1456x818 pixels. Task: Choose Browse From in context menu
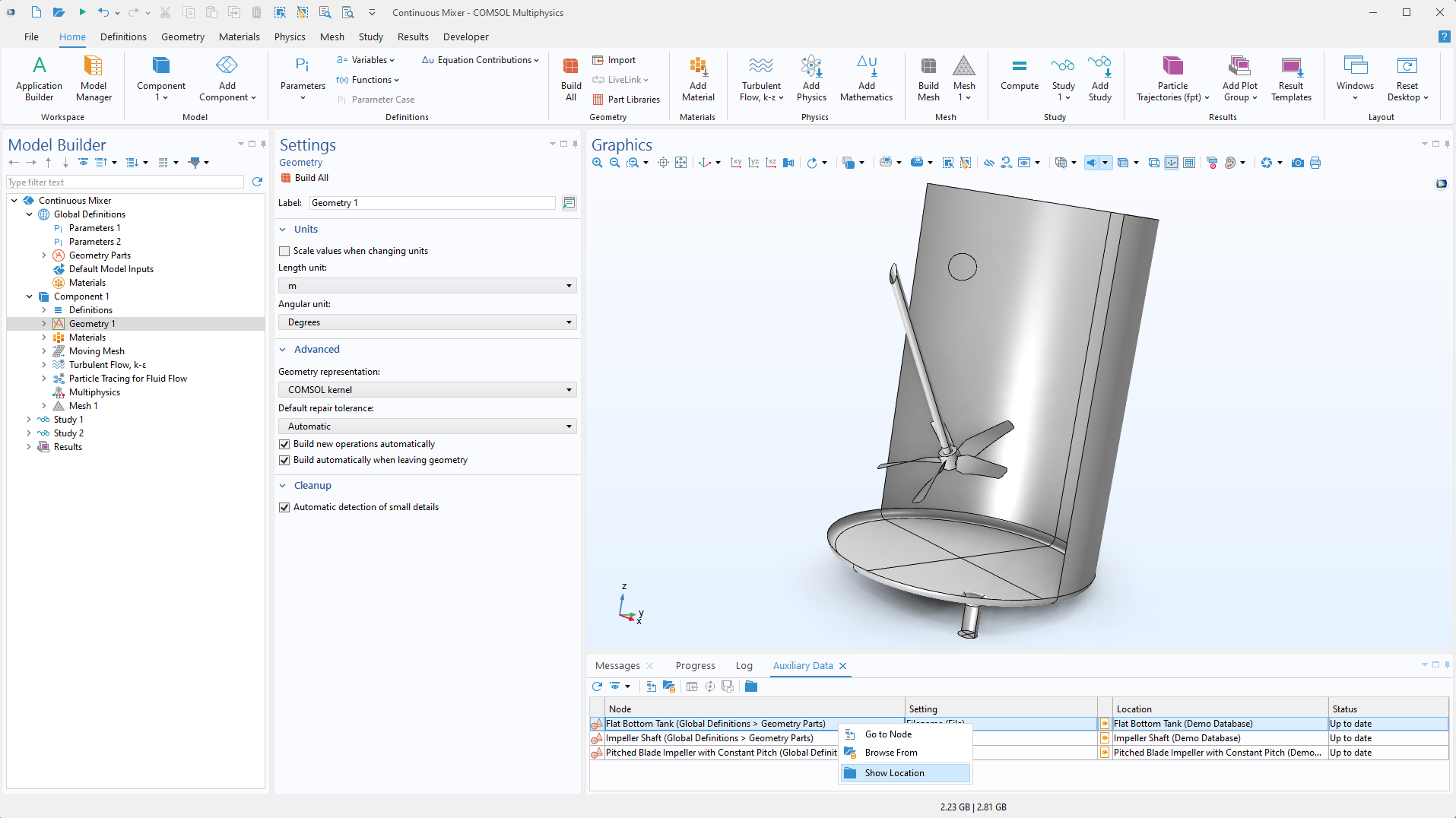[x=905, y=753]
